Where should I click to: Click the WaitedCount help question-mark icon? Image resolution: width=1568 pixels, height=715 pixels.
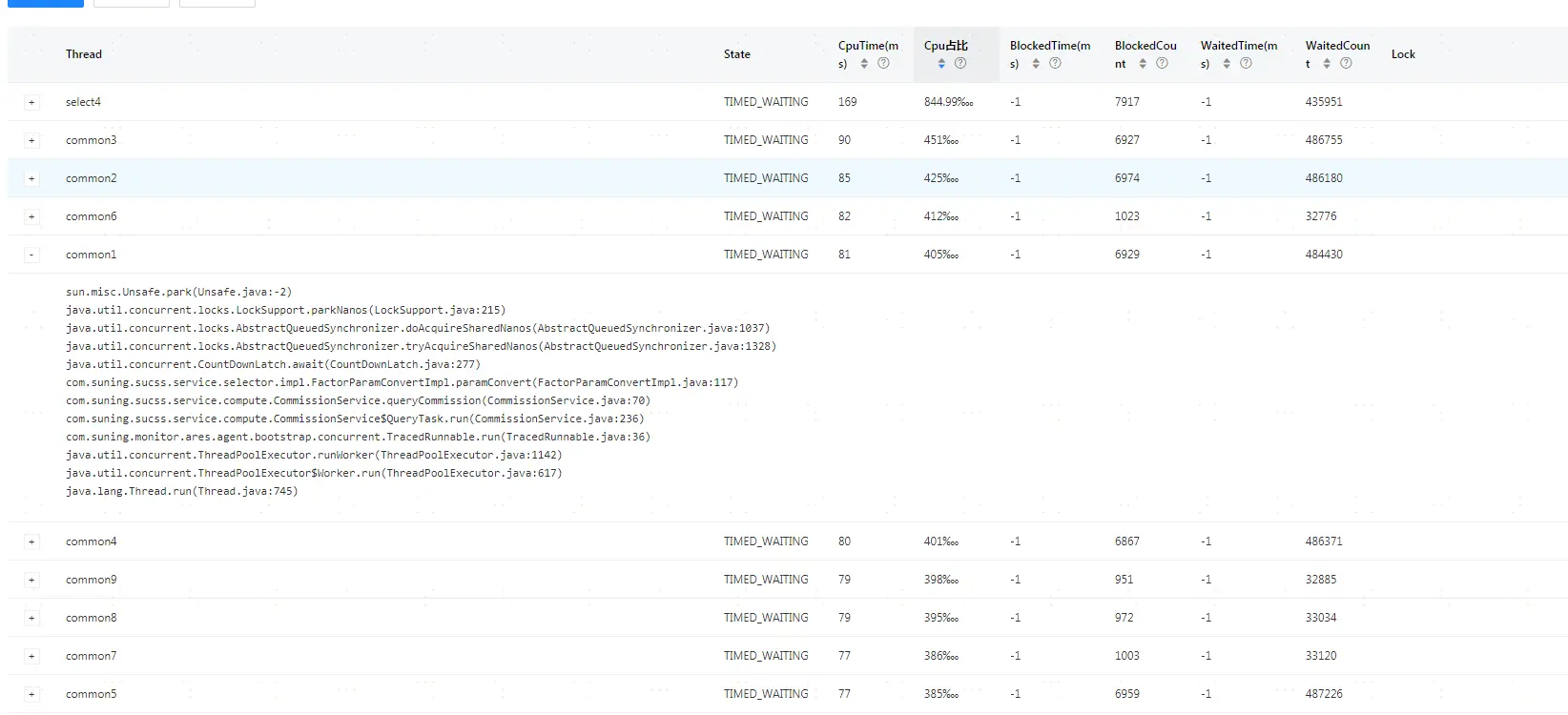coord(1346,64)
